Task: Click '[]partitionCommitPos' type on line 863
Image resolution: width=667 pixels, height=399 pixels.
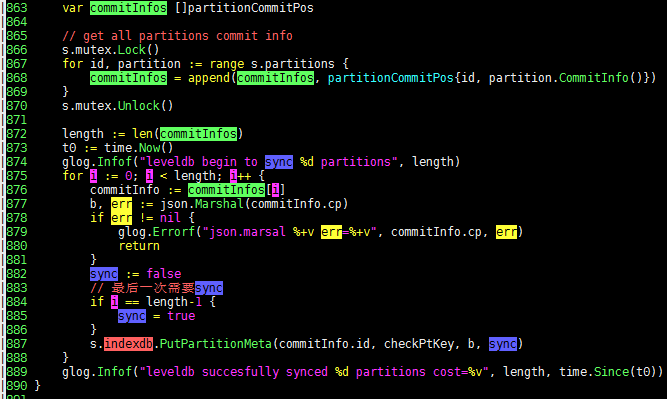Action: click(x=244, y=8)
